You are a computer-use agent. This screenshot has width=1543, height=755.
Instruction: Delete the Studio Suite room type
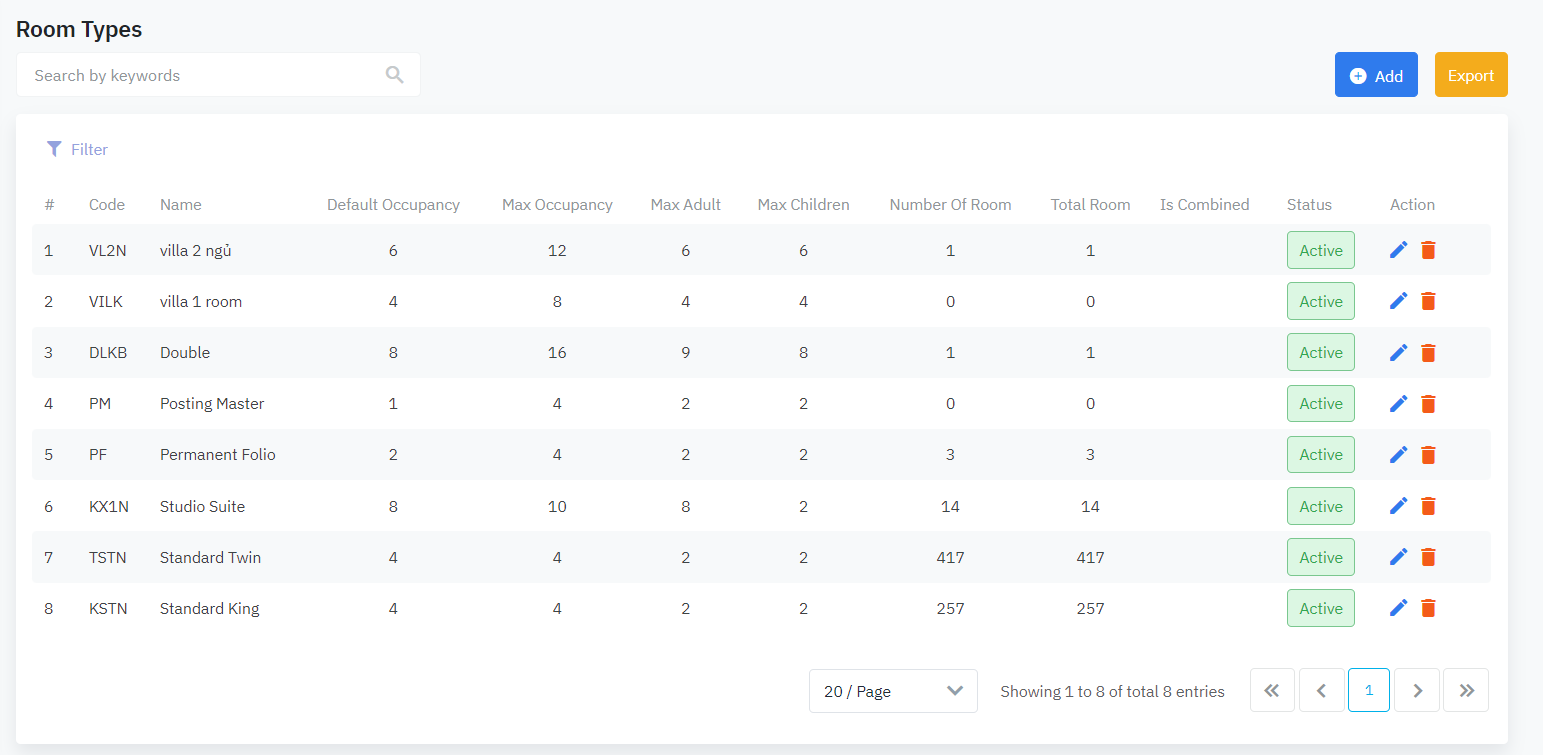(1428, 506)
